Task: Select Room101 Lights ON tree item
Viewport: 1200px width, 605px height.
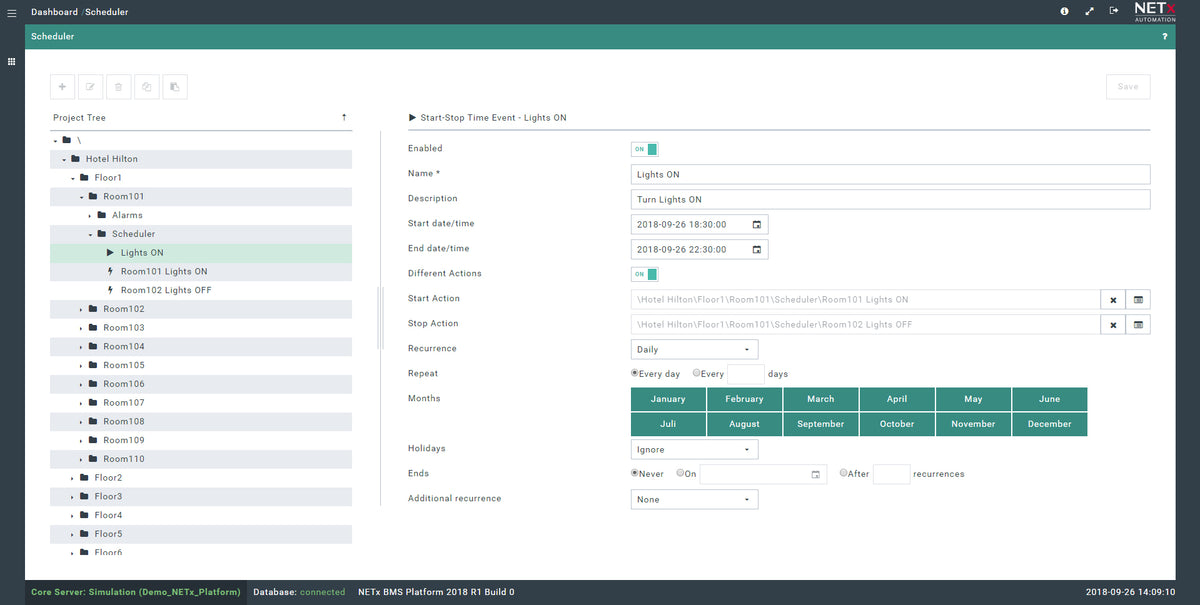Action: 164,271
